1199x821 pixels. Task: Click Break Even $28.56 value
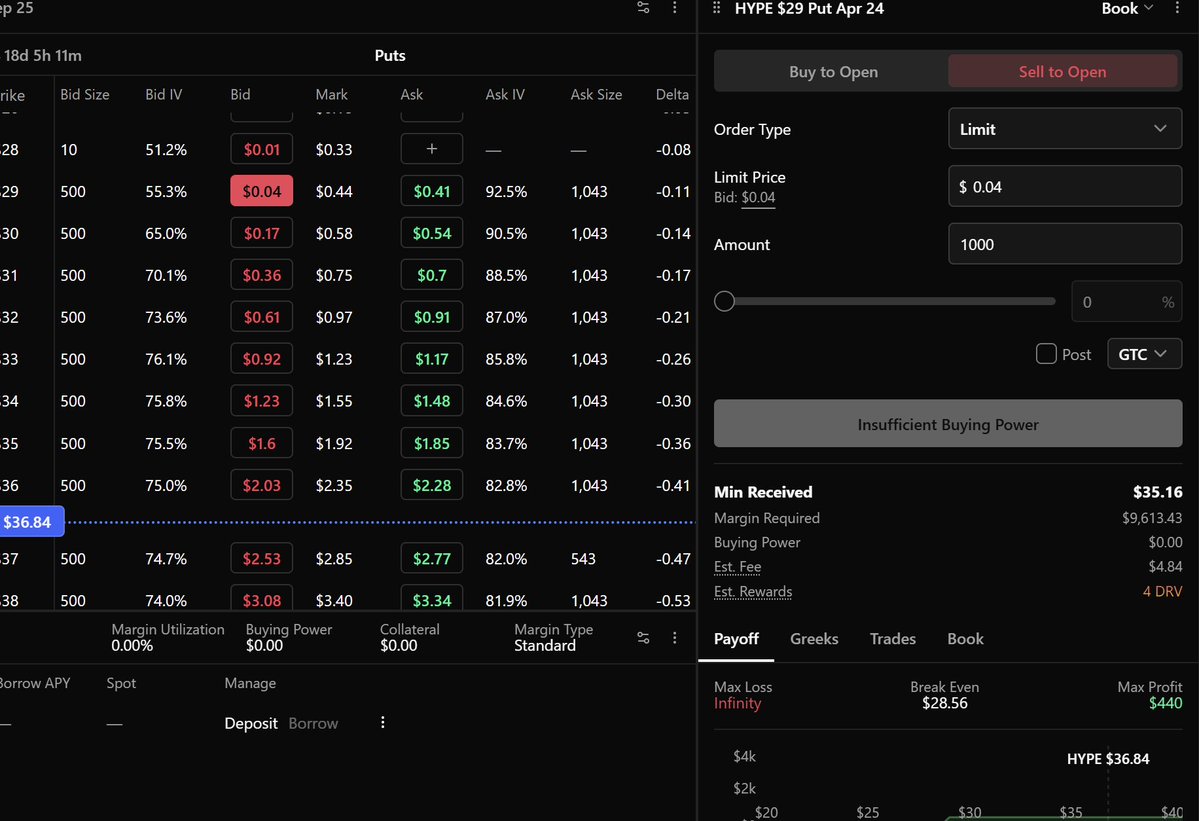coord(944,703)
